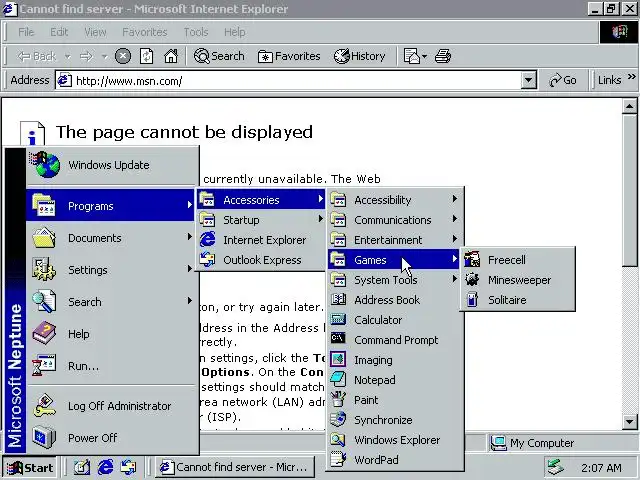Image resolution: width=640 pixels, height=480 pixels.
Task: Expand the Search submenu arrow in Start menu
Action: 189,301
